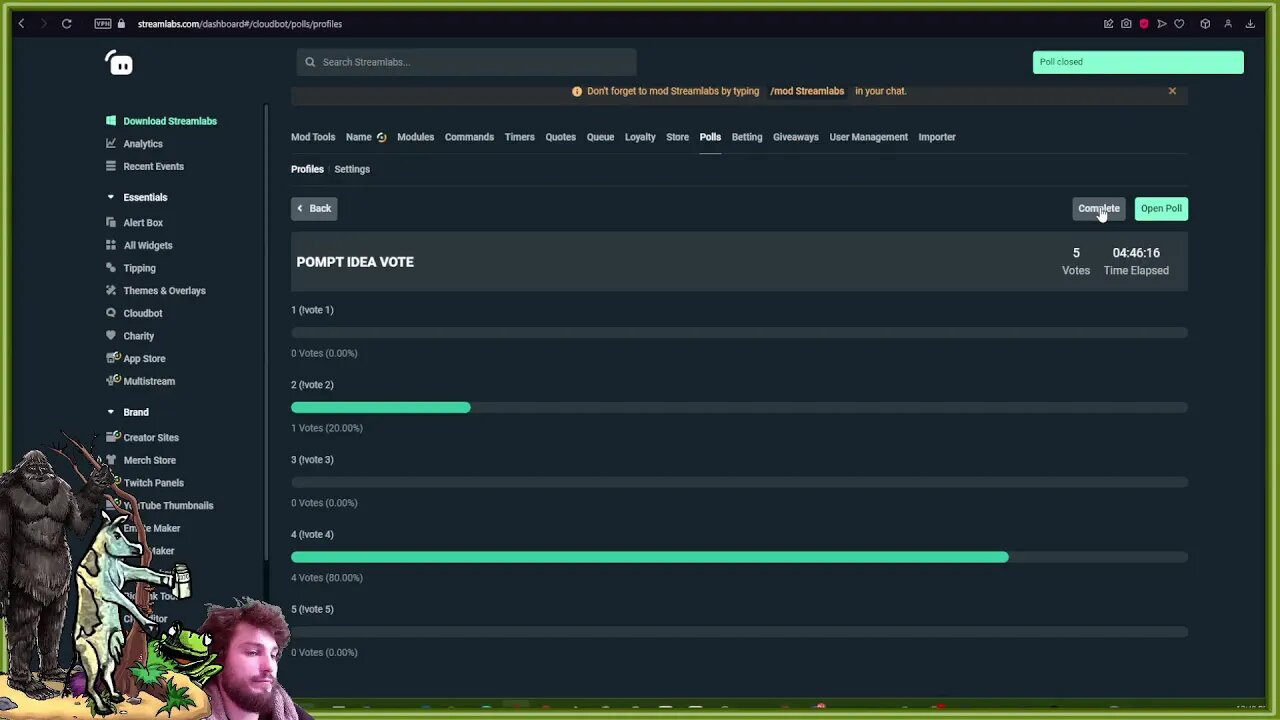Click the Back button
Viewport: 1280px width, 720px height.
point(314,208)
